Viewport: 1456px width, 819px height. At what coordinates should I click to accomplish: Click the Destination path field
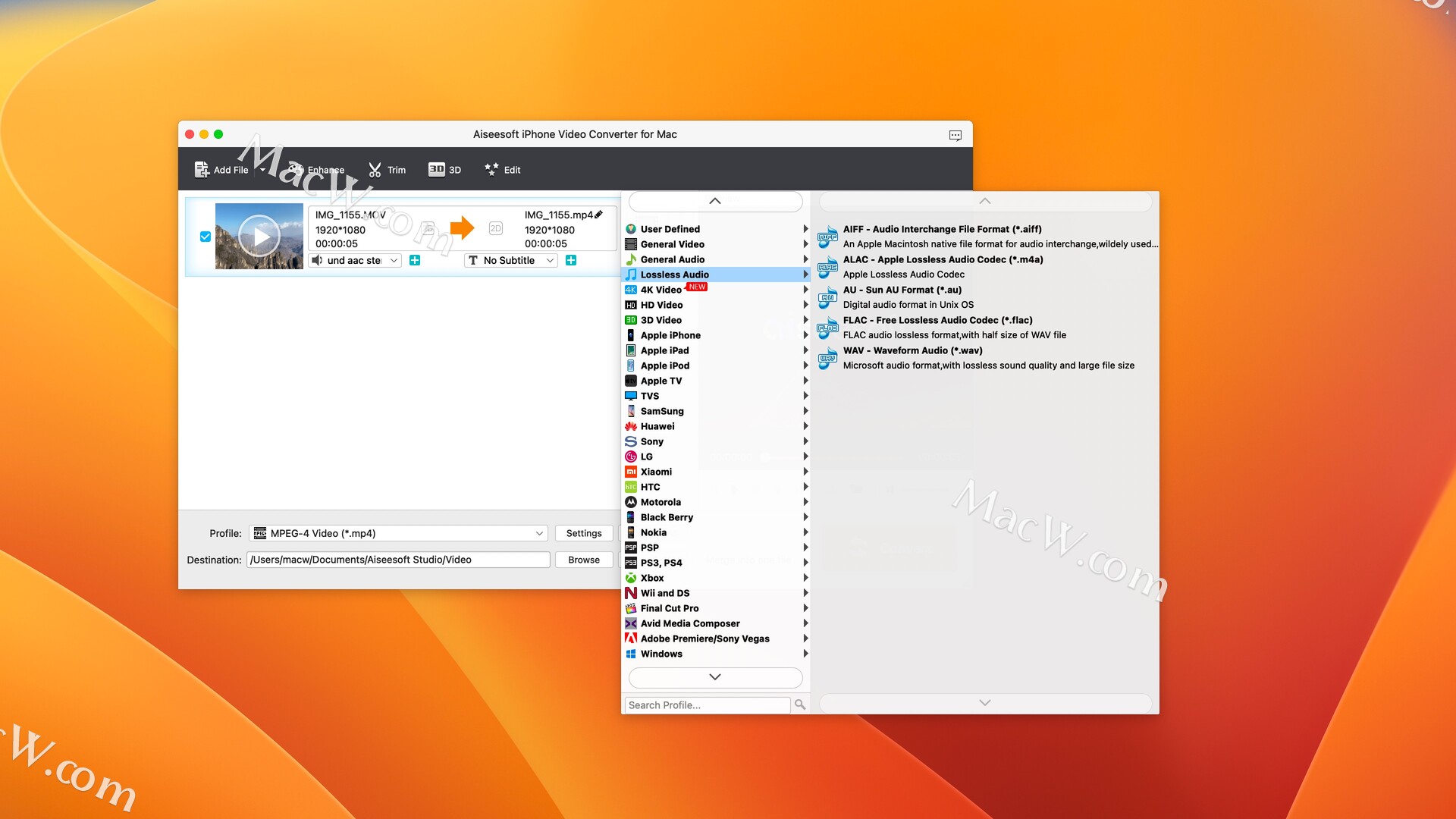click(x=398, y=560)
